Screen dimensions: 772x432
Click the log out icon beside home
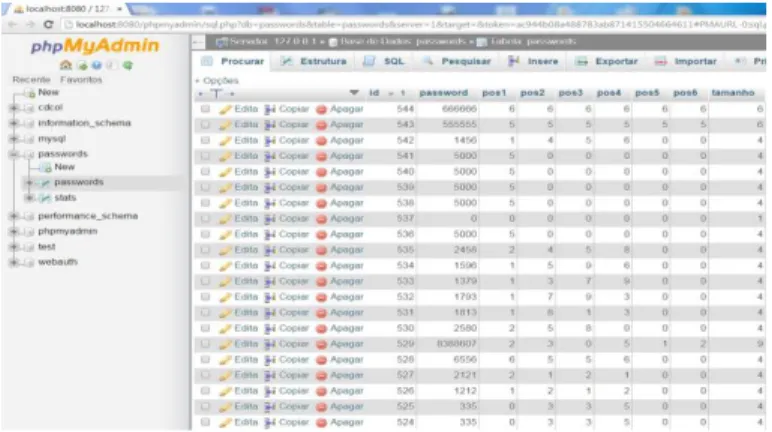tap(82, 65)
